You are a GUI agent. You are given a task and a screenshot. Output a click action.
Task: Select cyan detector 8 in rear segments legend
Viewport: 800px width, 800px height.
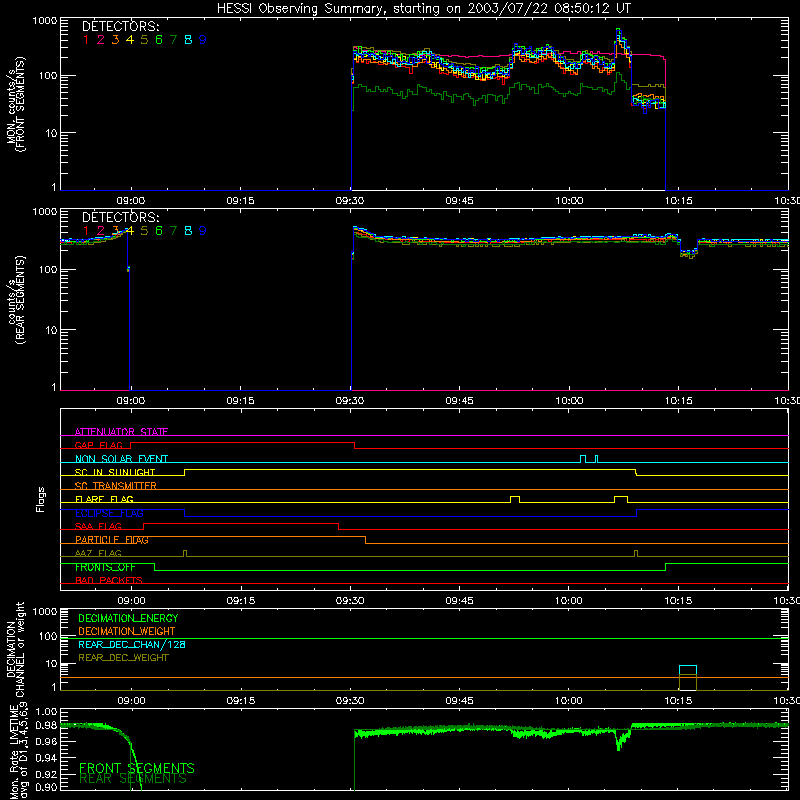pos(188,231)
